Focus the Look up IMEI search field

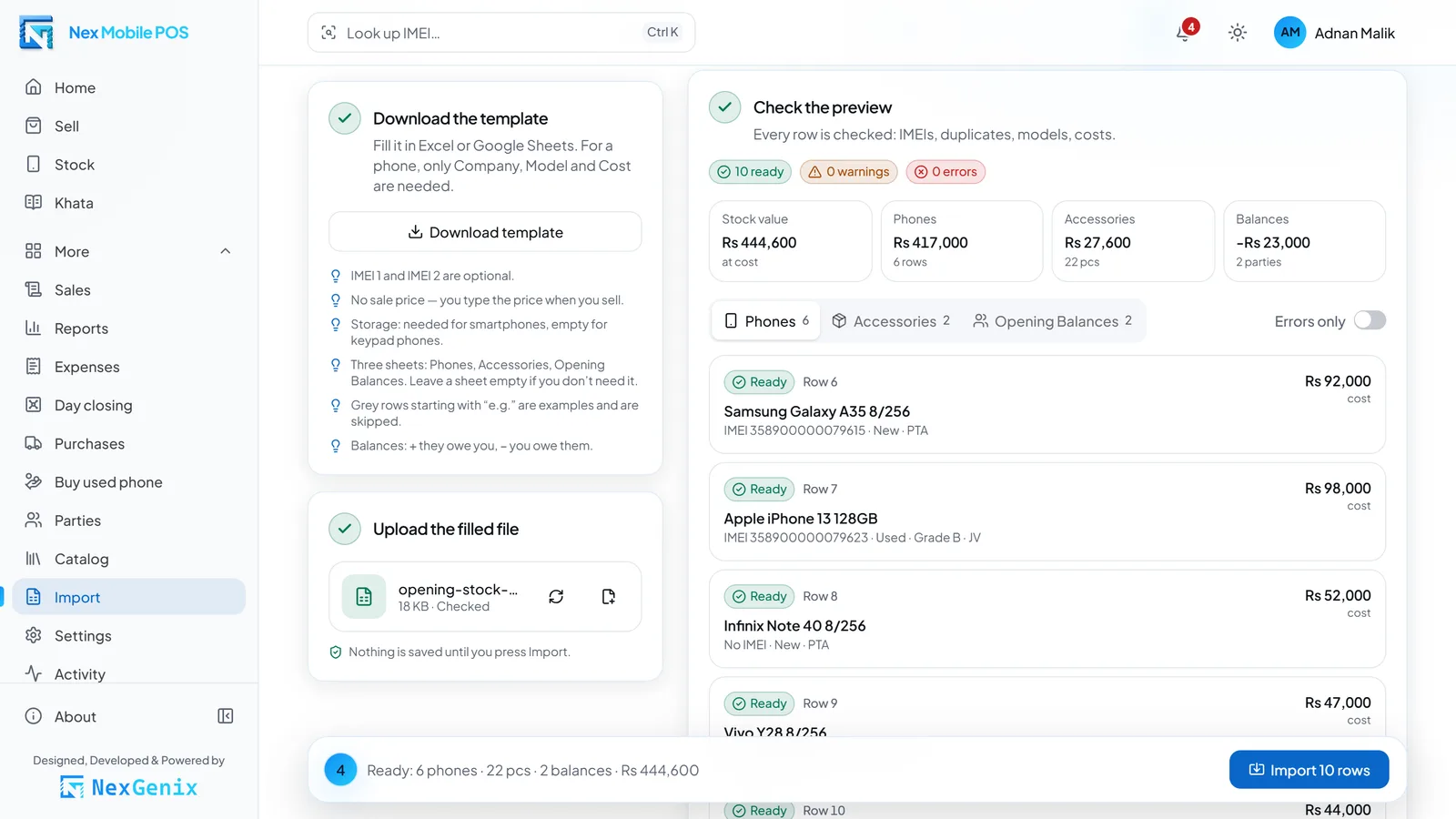click(x=501, y=33)
